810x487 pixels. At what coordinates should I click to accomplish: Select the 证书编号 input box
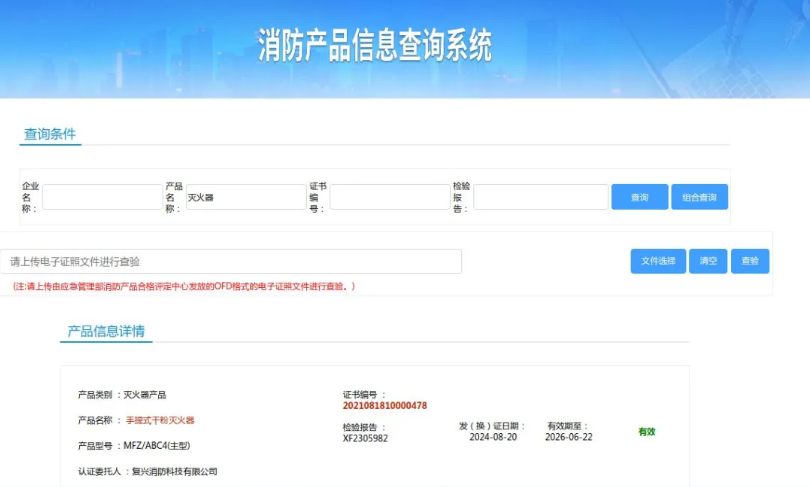[x=389, y=197]
